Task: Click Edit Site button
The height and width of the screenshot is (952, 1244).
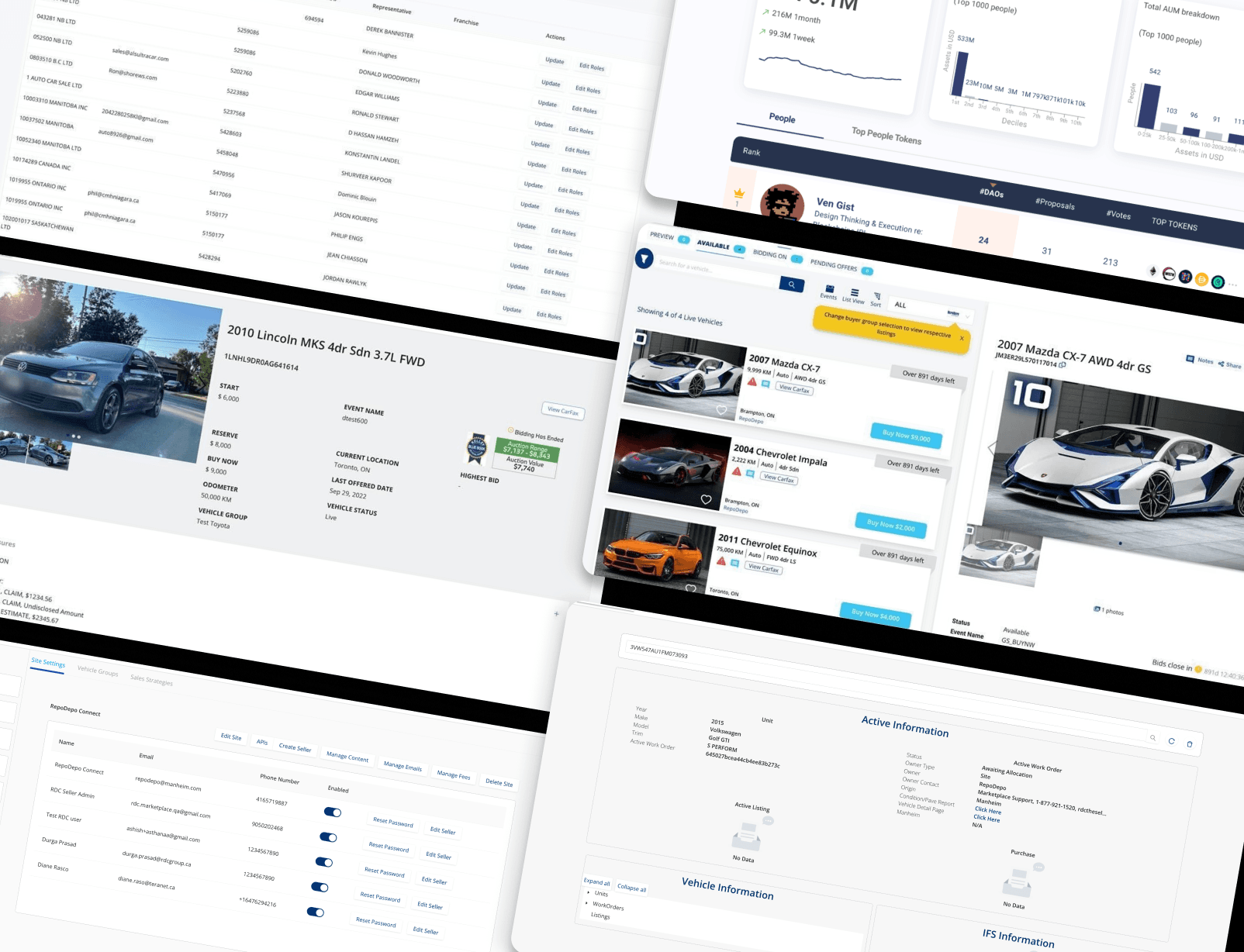Action: 231,736
